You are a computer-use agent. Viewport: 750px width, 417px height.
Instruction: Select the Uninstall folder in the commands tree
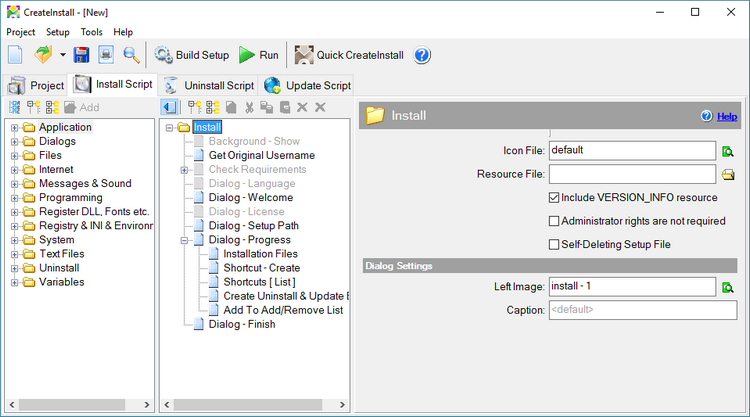pyautogui.click(x=59, y=268)
